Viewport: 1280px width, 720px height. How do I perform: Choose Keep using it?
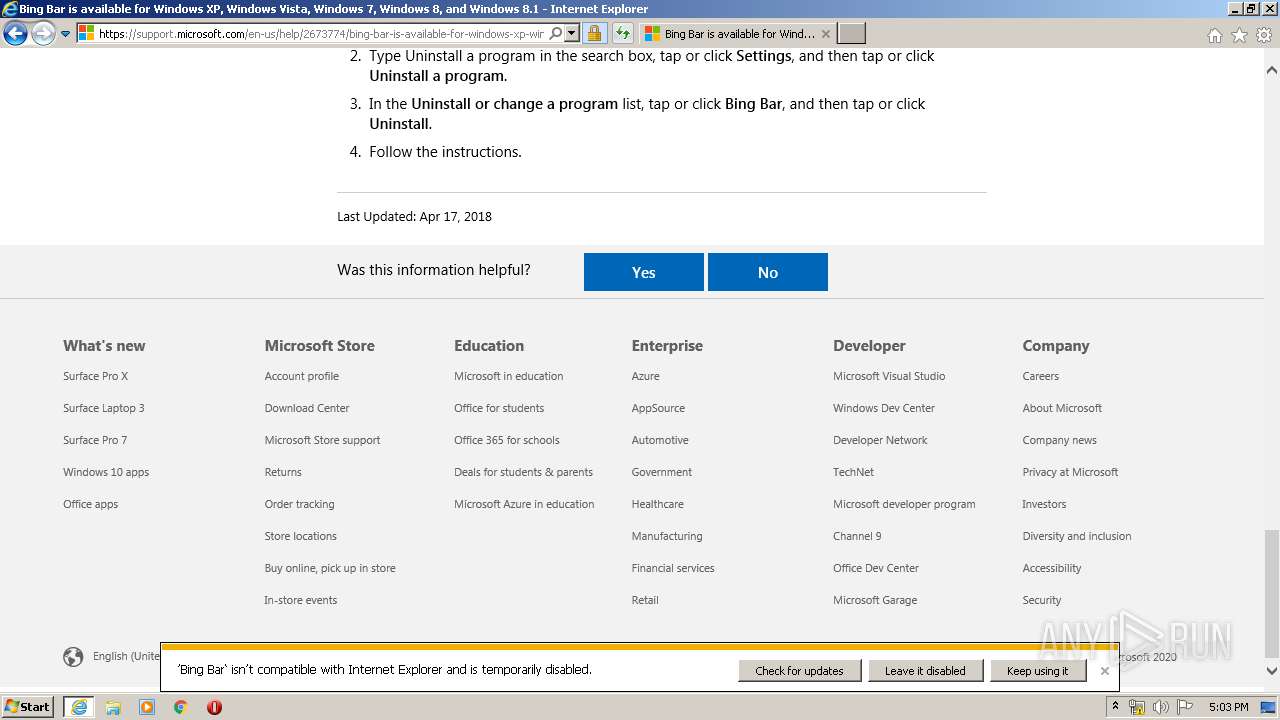tap(1037, 671)
